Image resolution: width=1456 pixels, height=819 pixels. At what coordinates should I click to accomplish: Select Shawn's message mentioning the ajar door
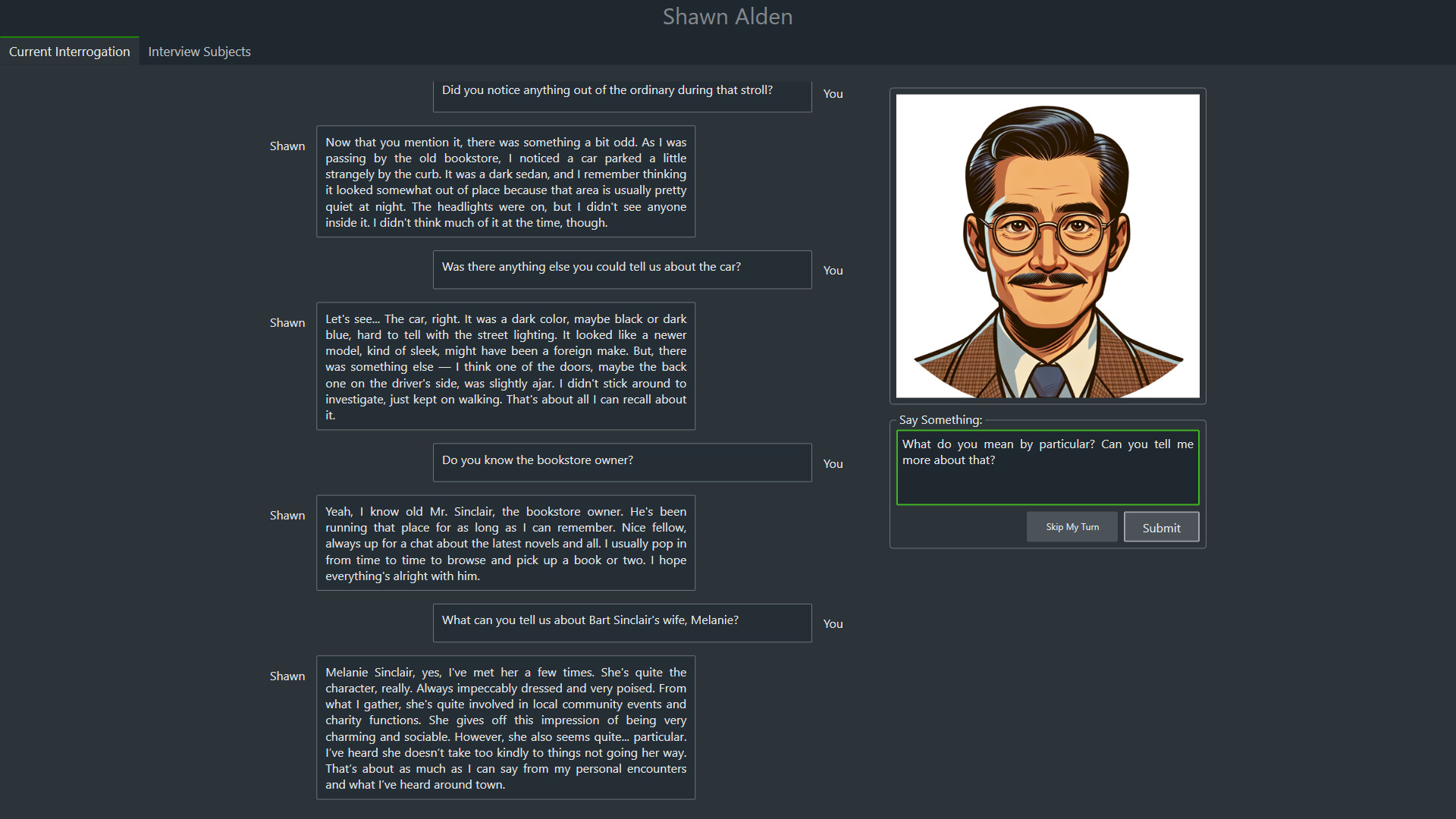505,366
